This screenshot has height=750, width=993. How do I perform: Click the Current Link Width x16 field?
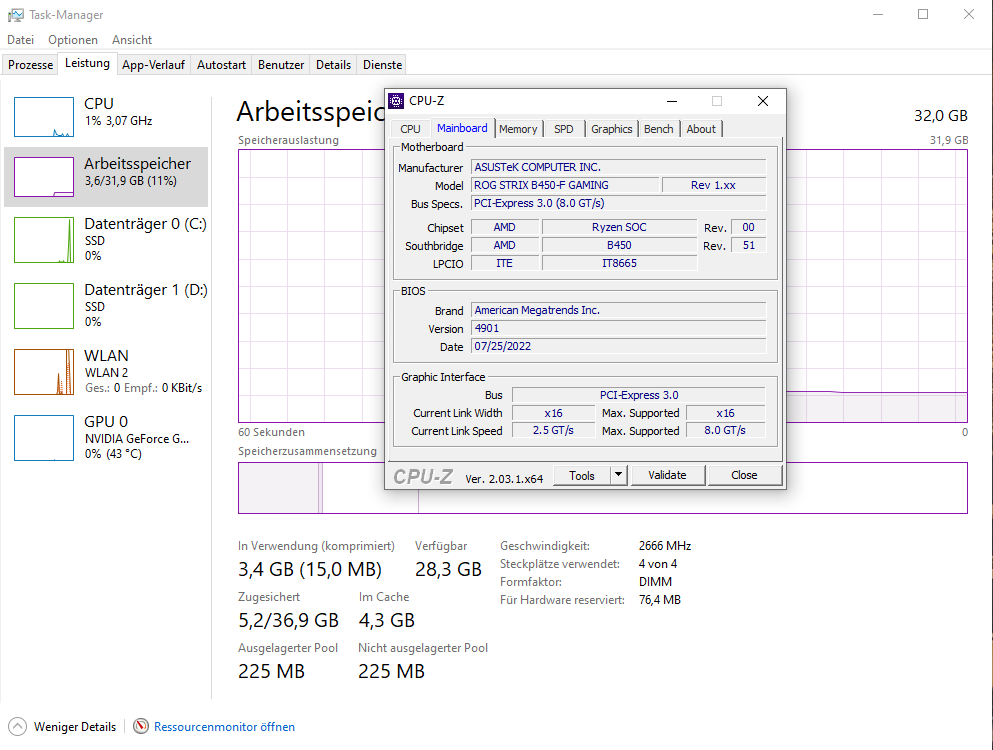[x=553, y=413]
